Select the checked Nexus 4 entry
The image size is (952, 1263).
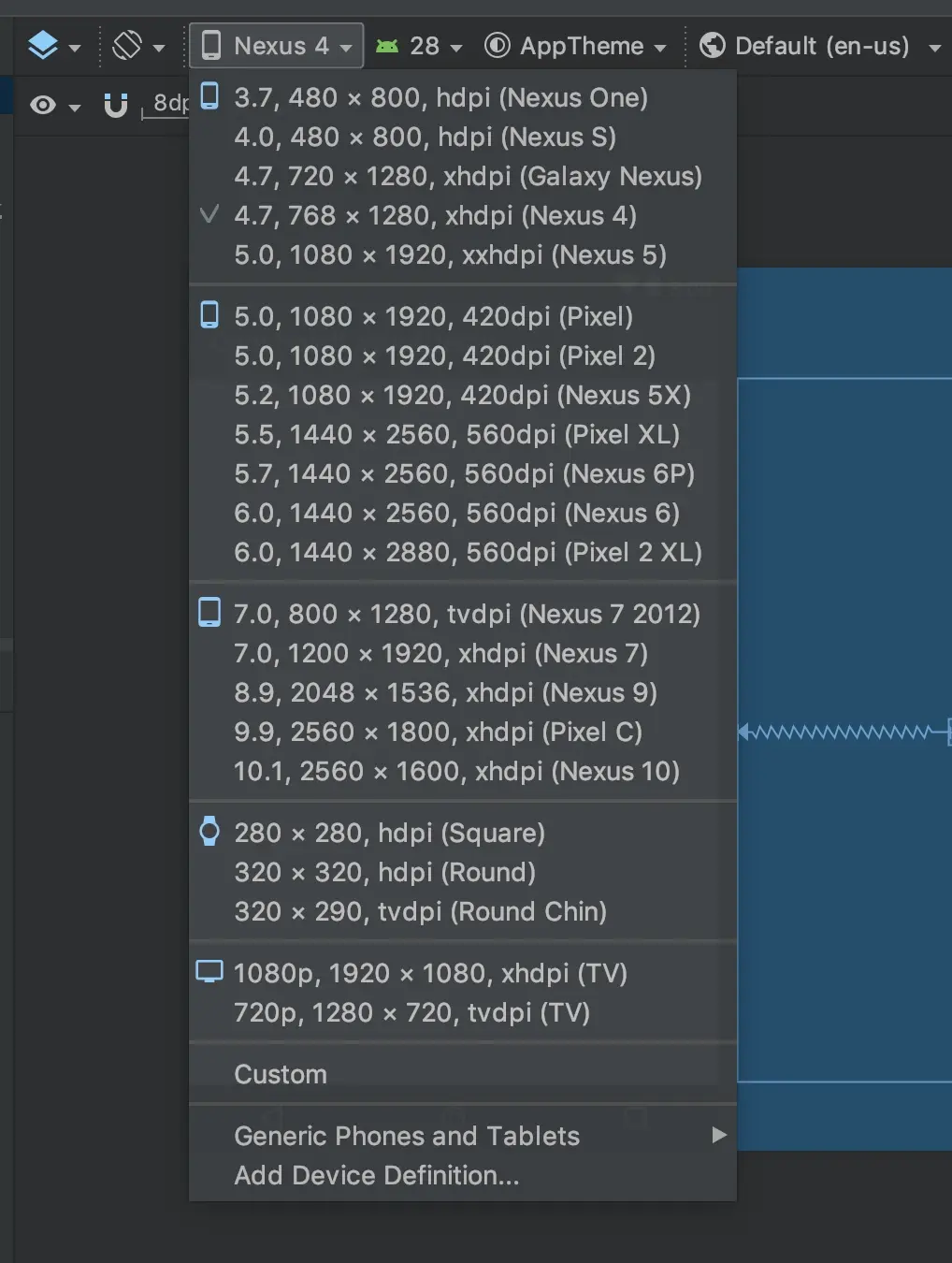[x=463, y=215]
